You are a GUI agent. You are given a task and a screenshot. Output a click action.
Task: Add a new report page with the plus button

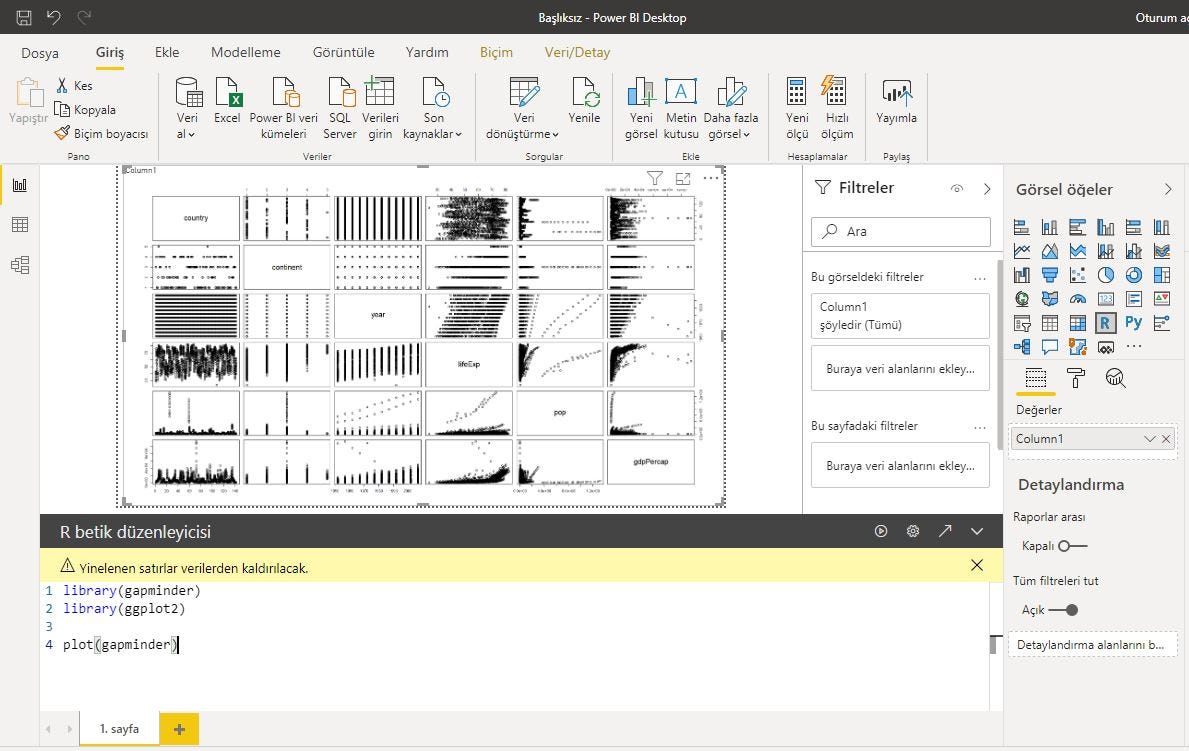(178, 729)
